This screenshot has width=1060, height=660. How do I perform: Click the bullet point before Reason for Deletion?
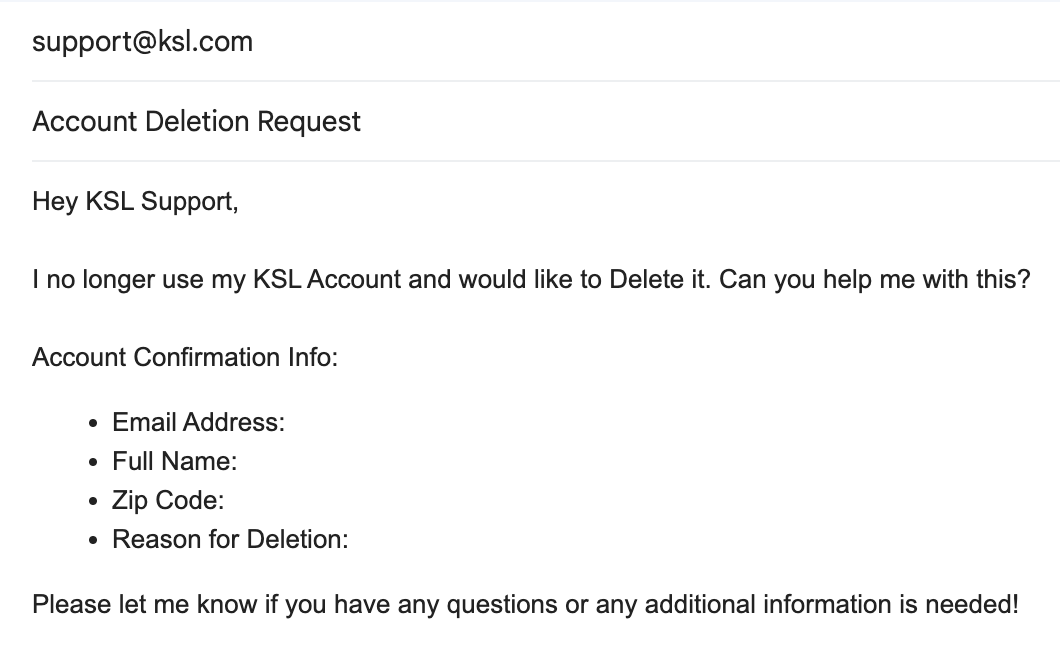(x=93, y=541)
